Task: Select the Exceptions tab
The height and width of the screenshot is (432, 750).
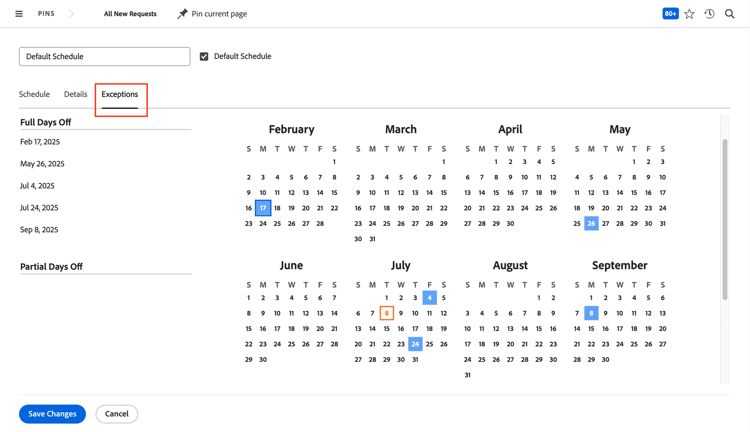Action: point(120,94)
